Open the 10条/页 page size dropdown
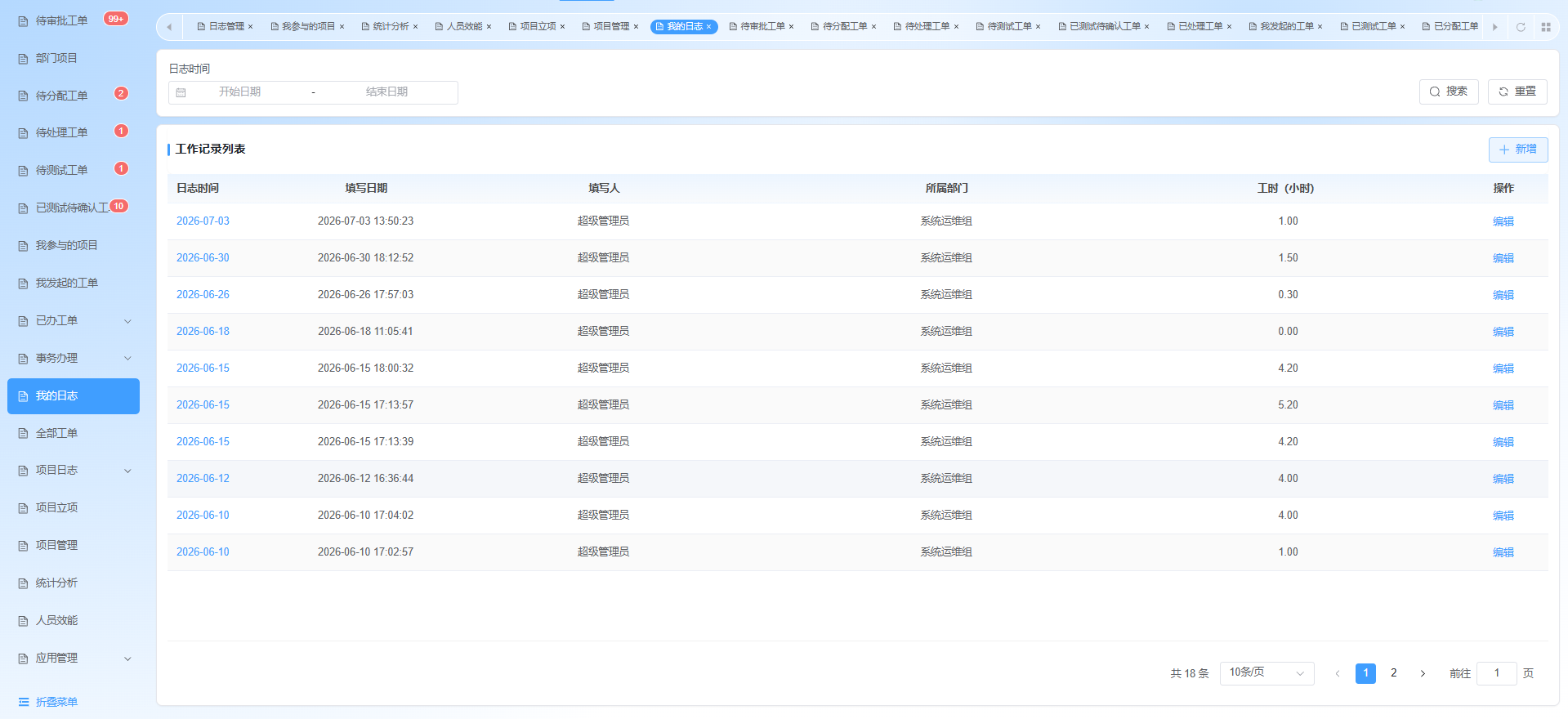Screen dimensions: 1568x719 [1266, 673]
